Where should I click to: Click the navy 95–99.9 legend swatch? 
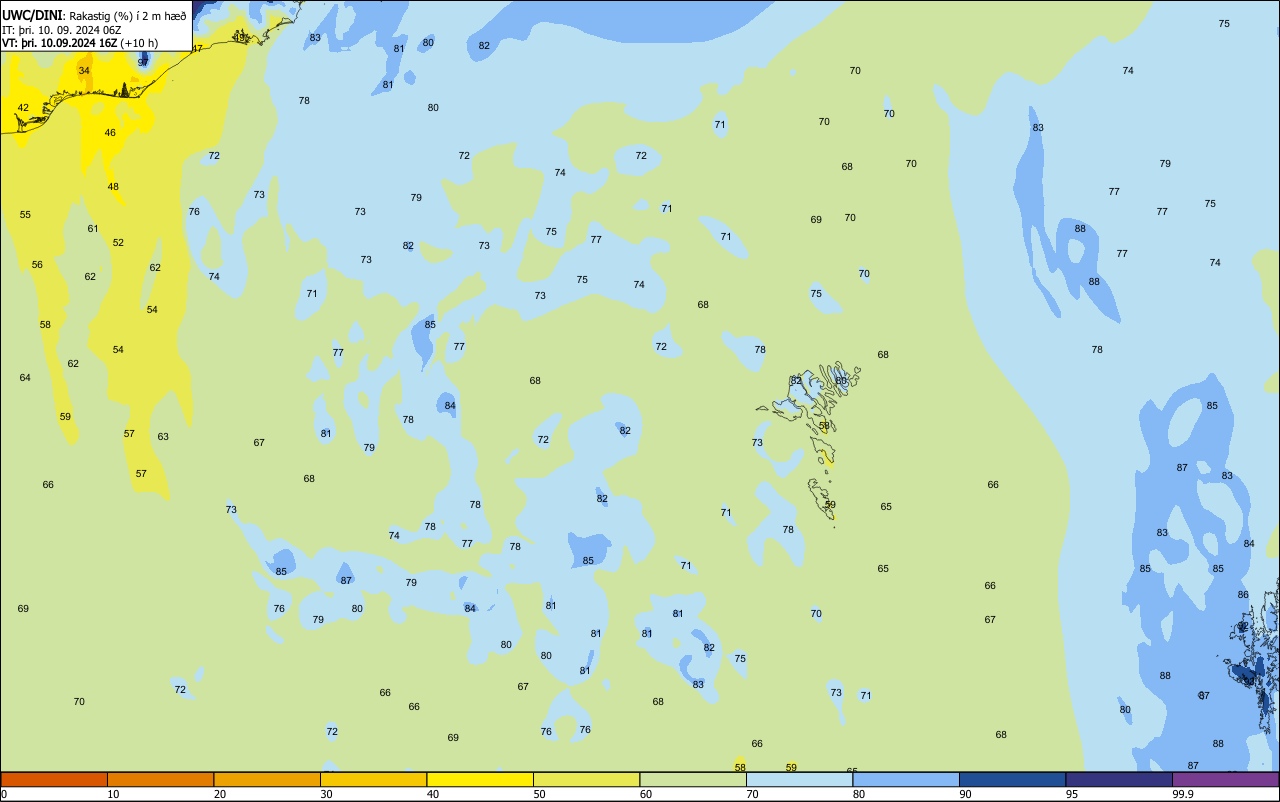pyautogui.click(x=1119, y=779)
